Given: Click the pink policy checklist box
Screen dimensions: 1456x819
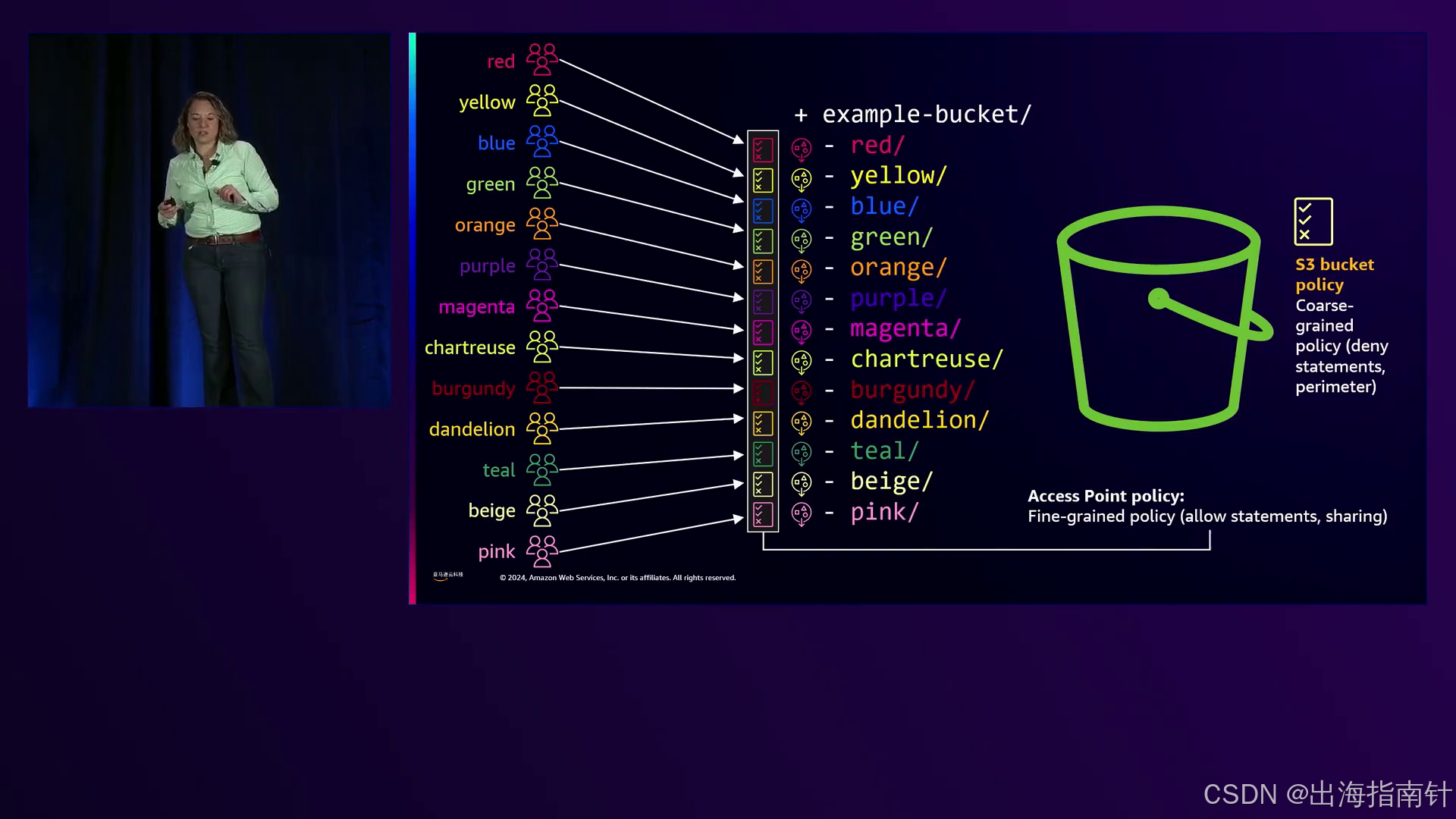Looking at the screenshot, I should 763,514.
